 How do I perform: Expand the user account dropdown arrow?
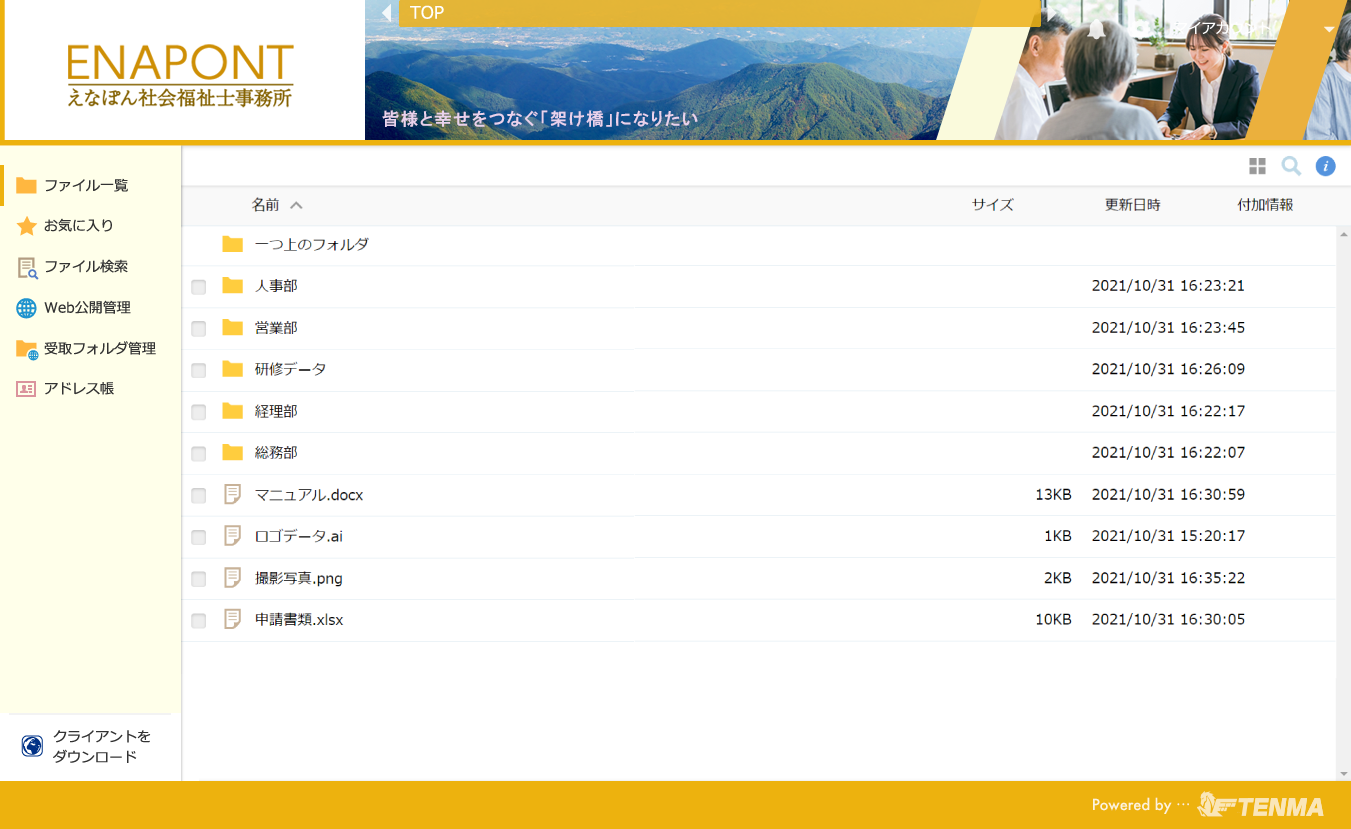point(1329,29)
